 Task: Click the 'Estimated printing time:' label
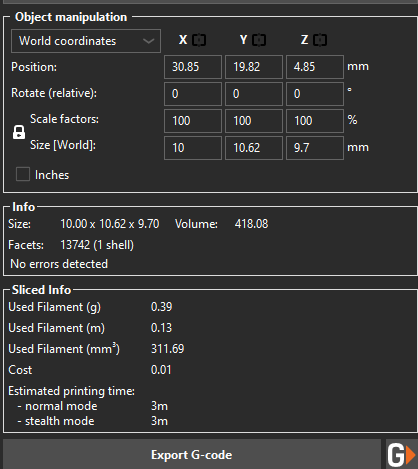coord(72,391)
